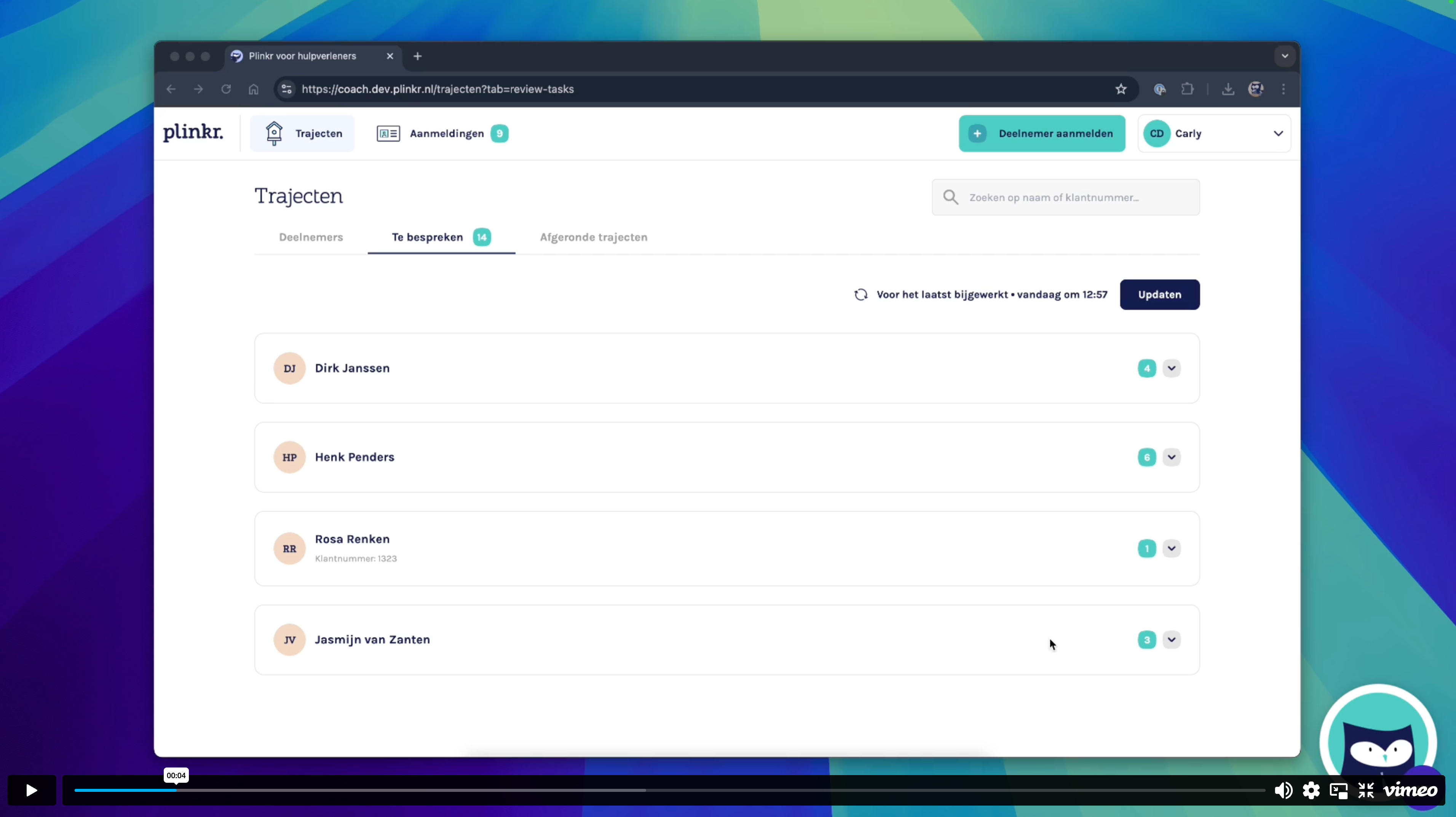Expand Jasmijn van Zanten's tasks
The width and height of the screenshot is (1456, 817).
[x=1171, y=639]
